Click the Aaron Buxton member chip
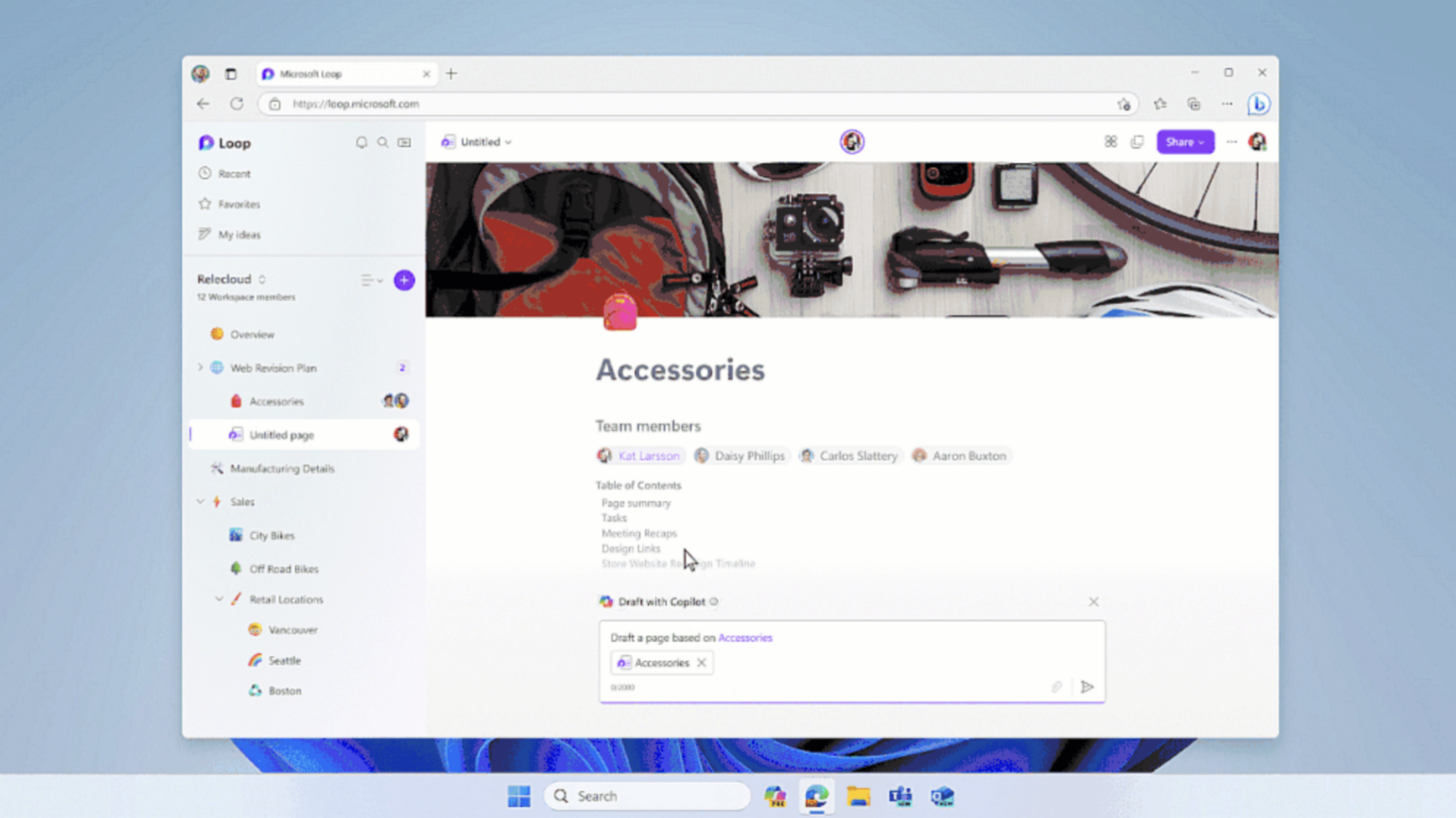The width and height of the screenshot is (1456, 818). (961, 456)
